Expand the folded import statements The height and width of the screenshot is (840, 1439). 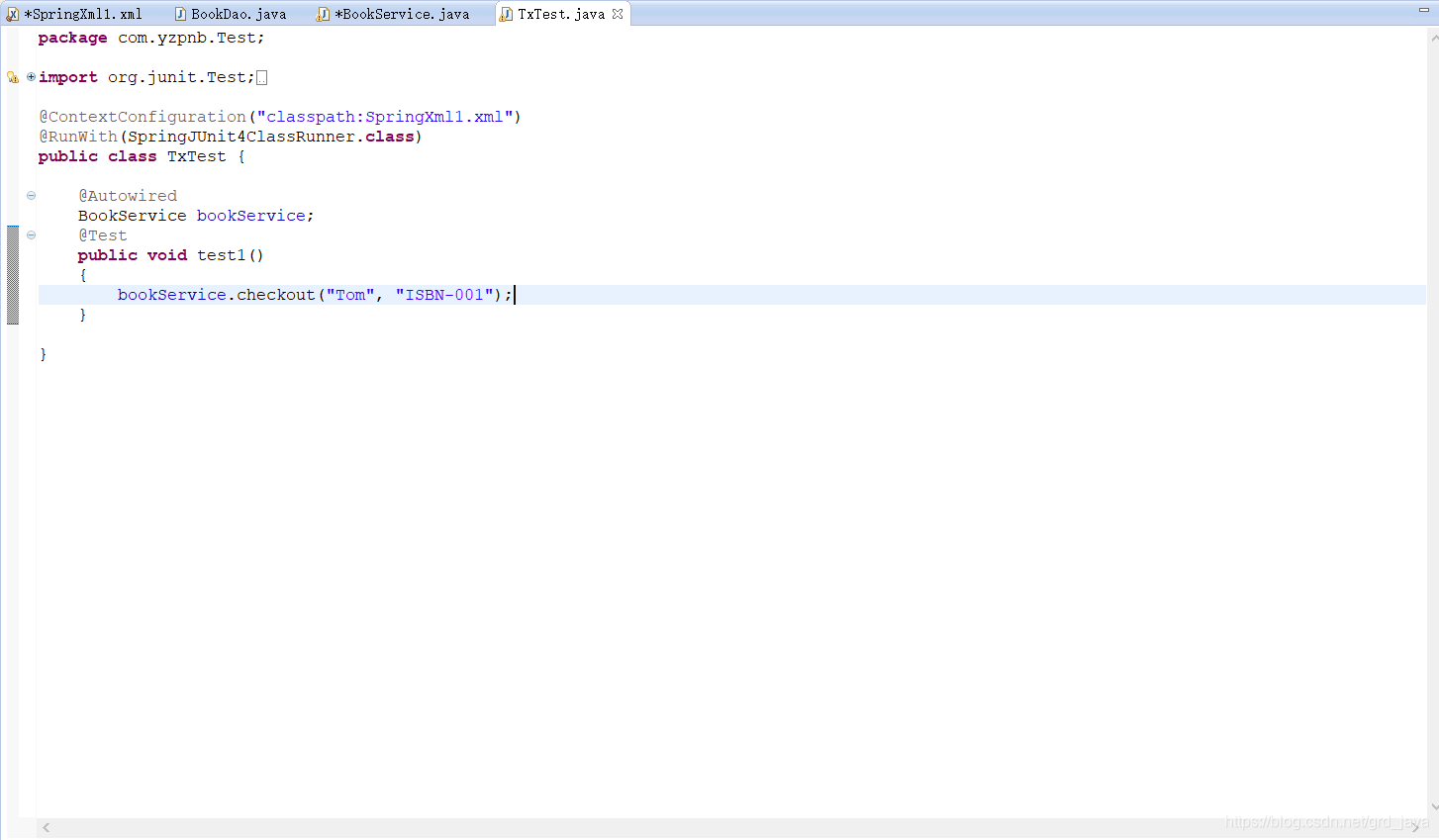pyautogui.click(x=31, y=76)
